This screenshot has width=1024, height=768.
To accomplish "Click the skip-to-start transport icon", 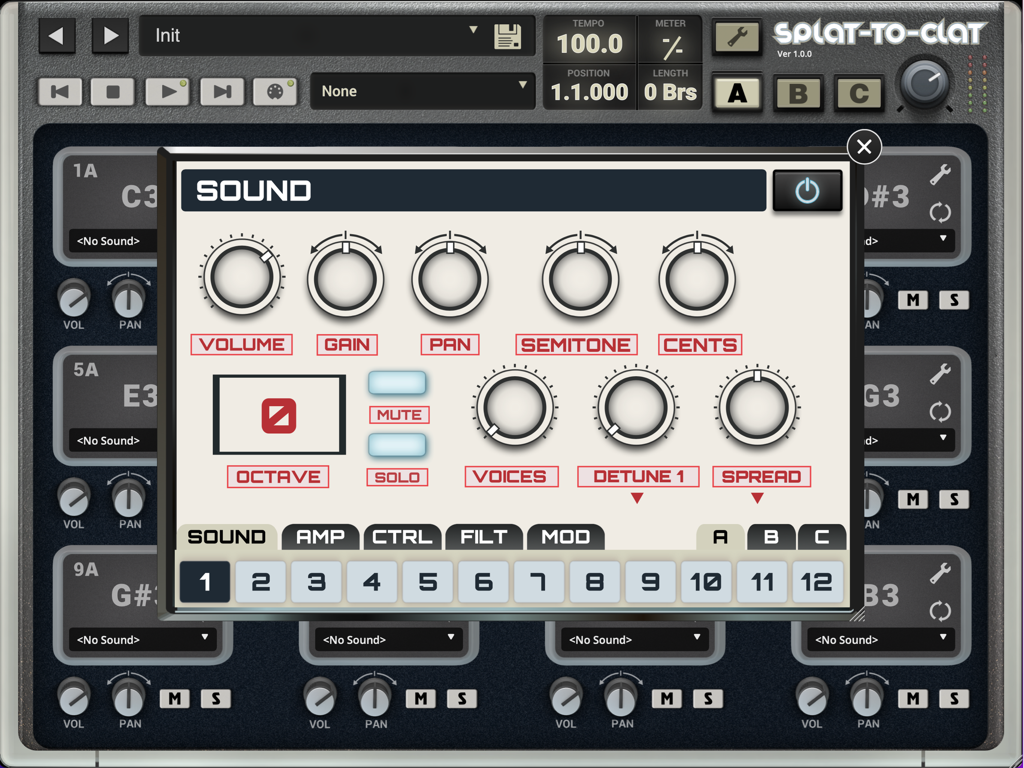I will [60, 91].
